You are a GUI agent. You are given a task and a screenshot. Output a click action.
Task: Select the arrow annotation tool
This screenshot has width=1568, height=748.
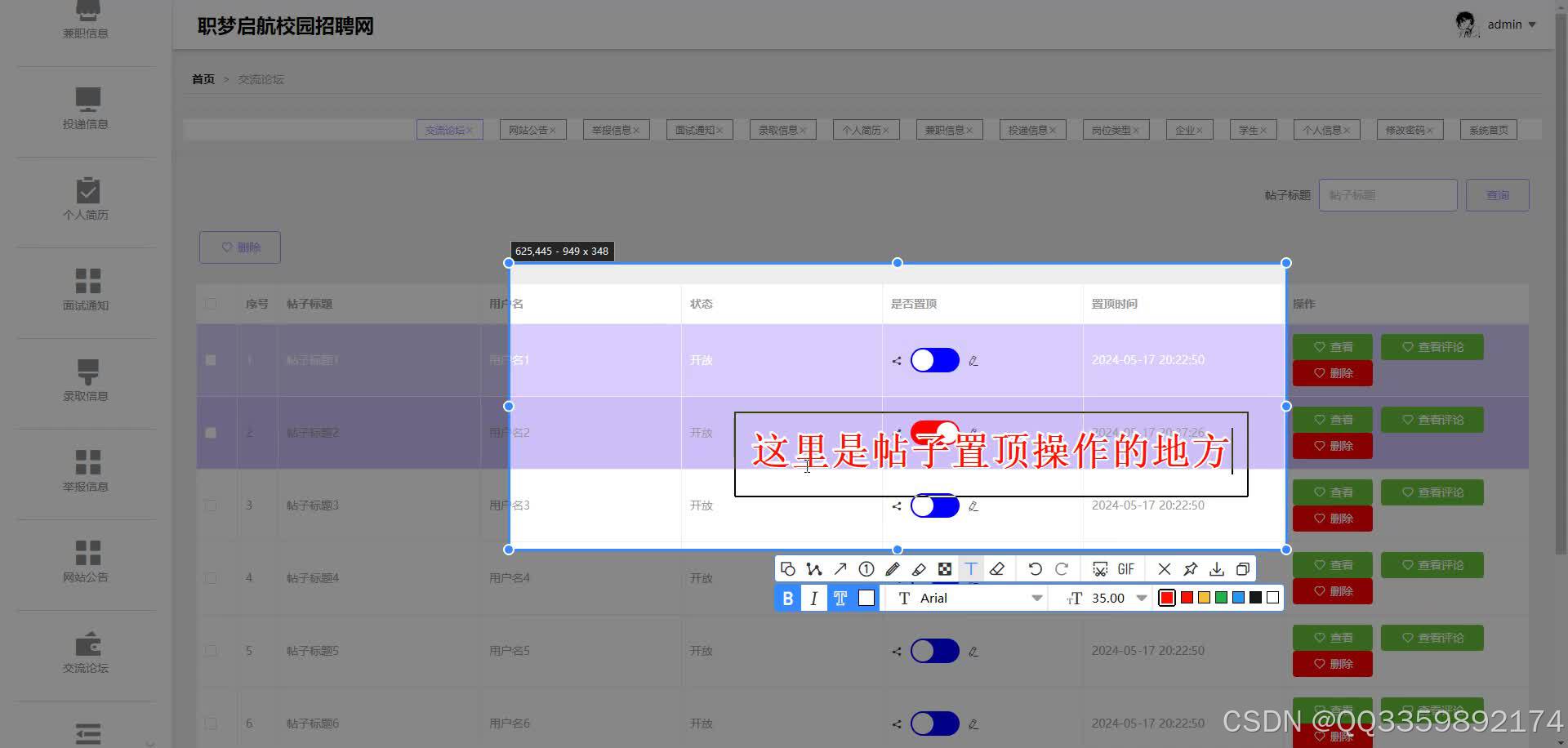tap(840, 569)
